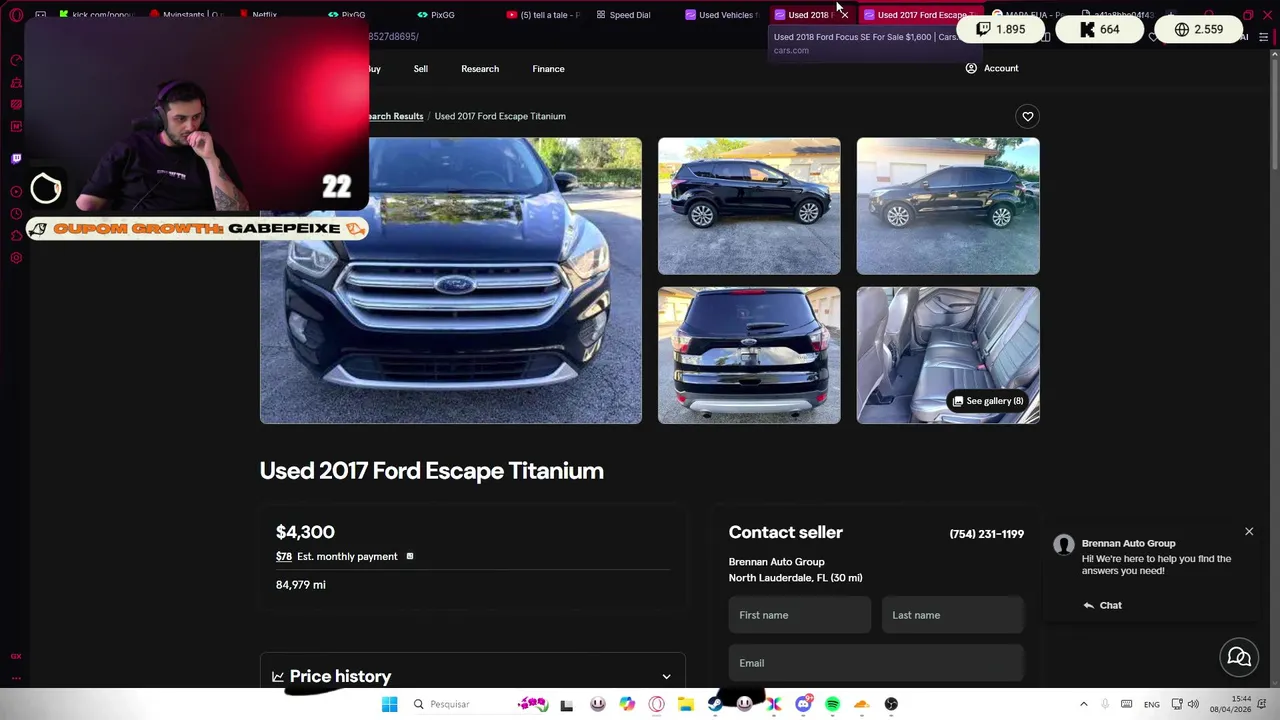Switch to tell a tale YouTube tab
Image resolution: width=1280 pixels, height=720 pixels.
point(543,15)
